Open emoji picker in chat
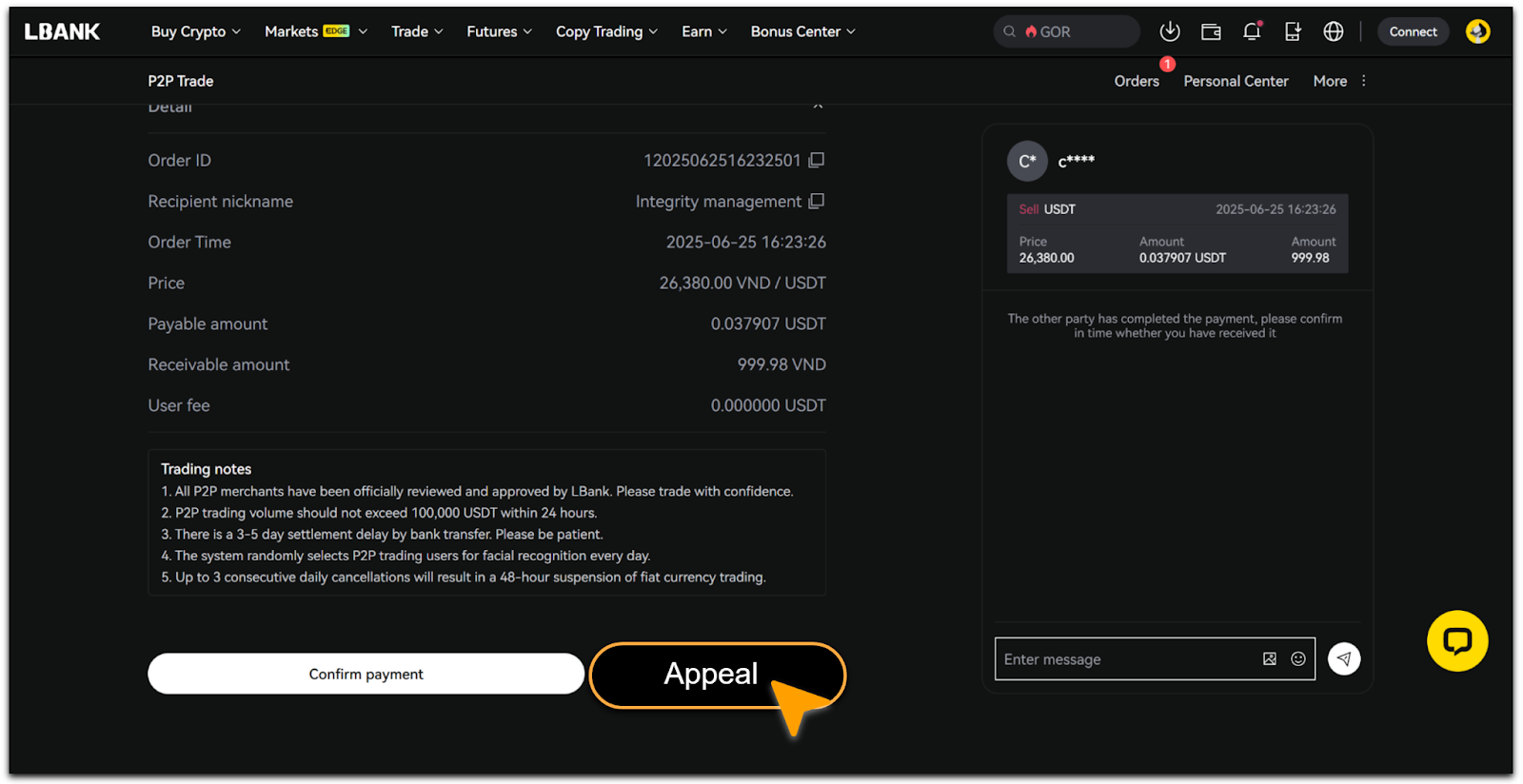The height and width of the screenshot is (784, 1523). (1297, 658)
